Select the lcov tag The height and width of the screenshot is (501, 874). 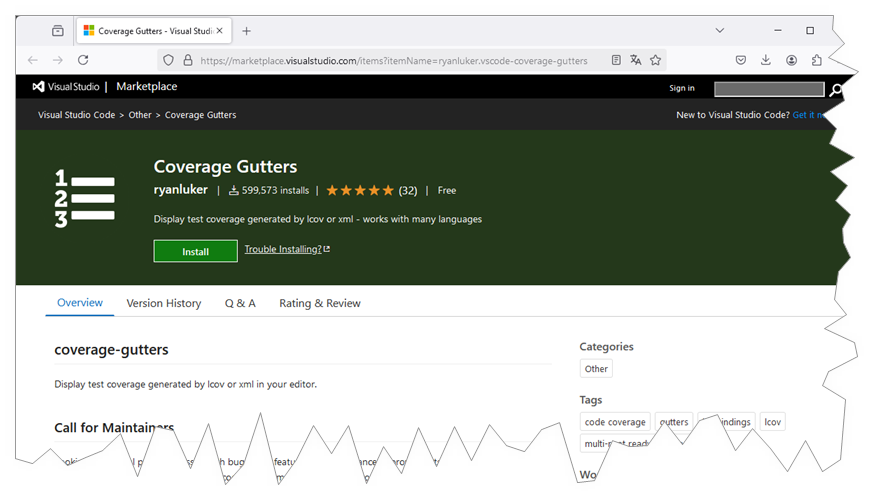click(x=773, y=422)
